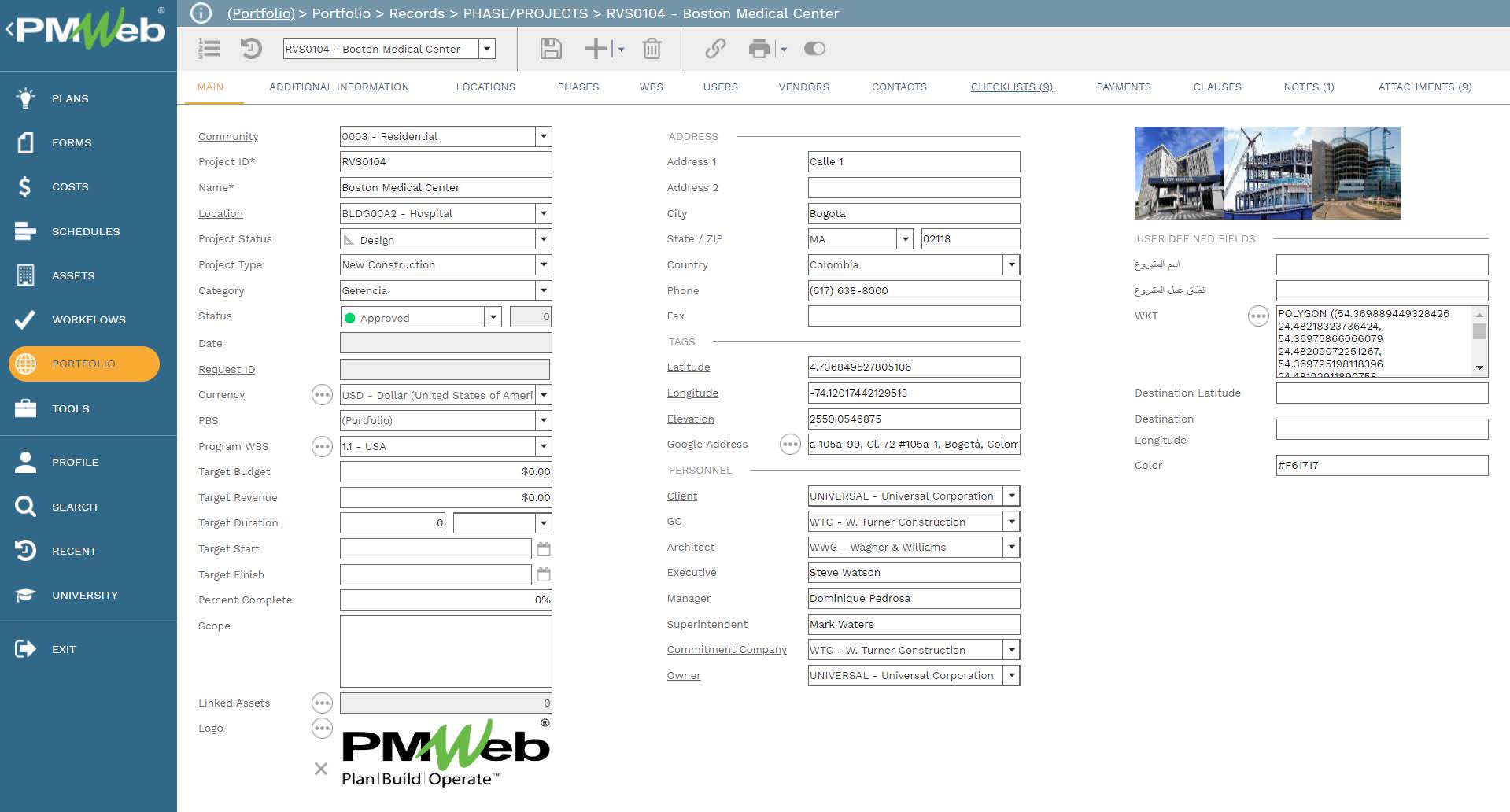Viewport: 1510px width, 812px height.
Task: Expand the add-new options arrow
Action: pos(621,49)
